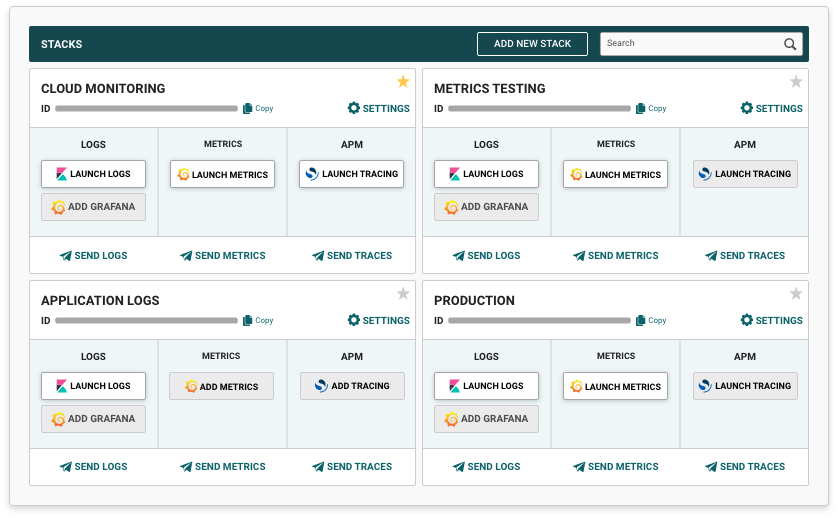Image resolution: width=838 pixels, height=518 pixels.
Task: Unstar the Cloud Monitoring stack
Action: (403, 81)
